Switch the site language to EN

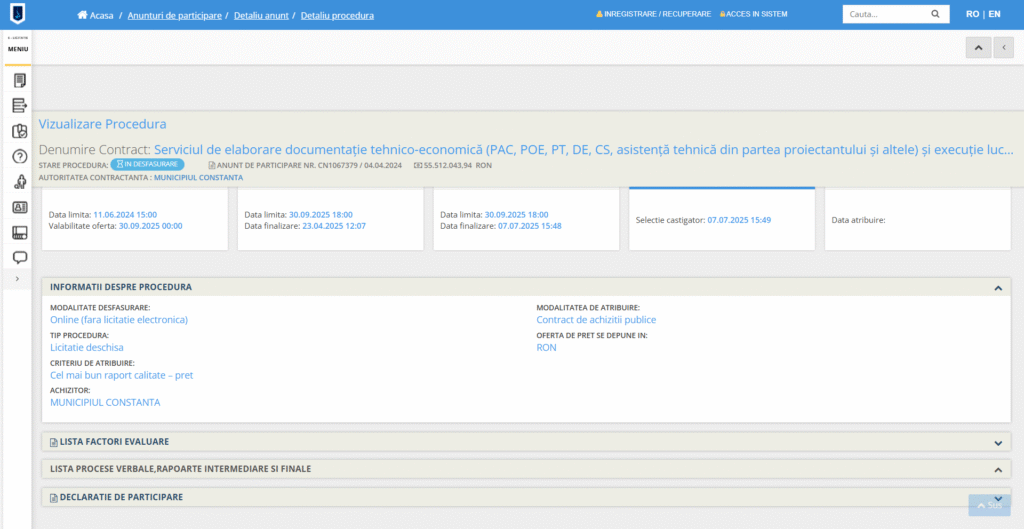click(x=994, y=15)
